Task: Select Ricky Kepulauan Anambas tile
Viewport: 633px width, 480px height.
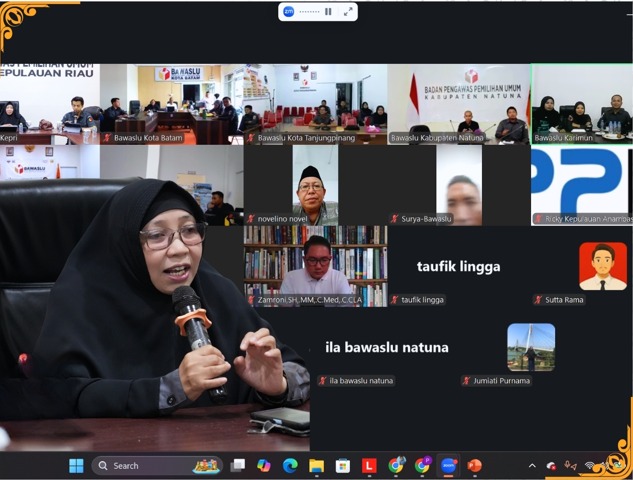Action: pyautogui.click(x=582, y=185)
